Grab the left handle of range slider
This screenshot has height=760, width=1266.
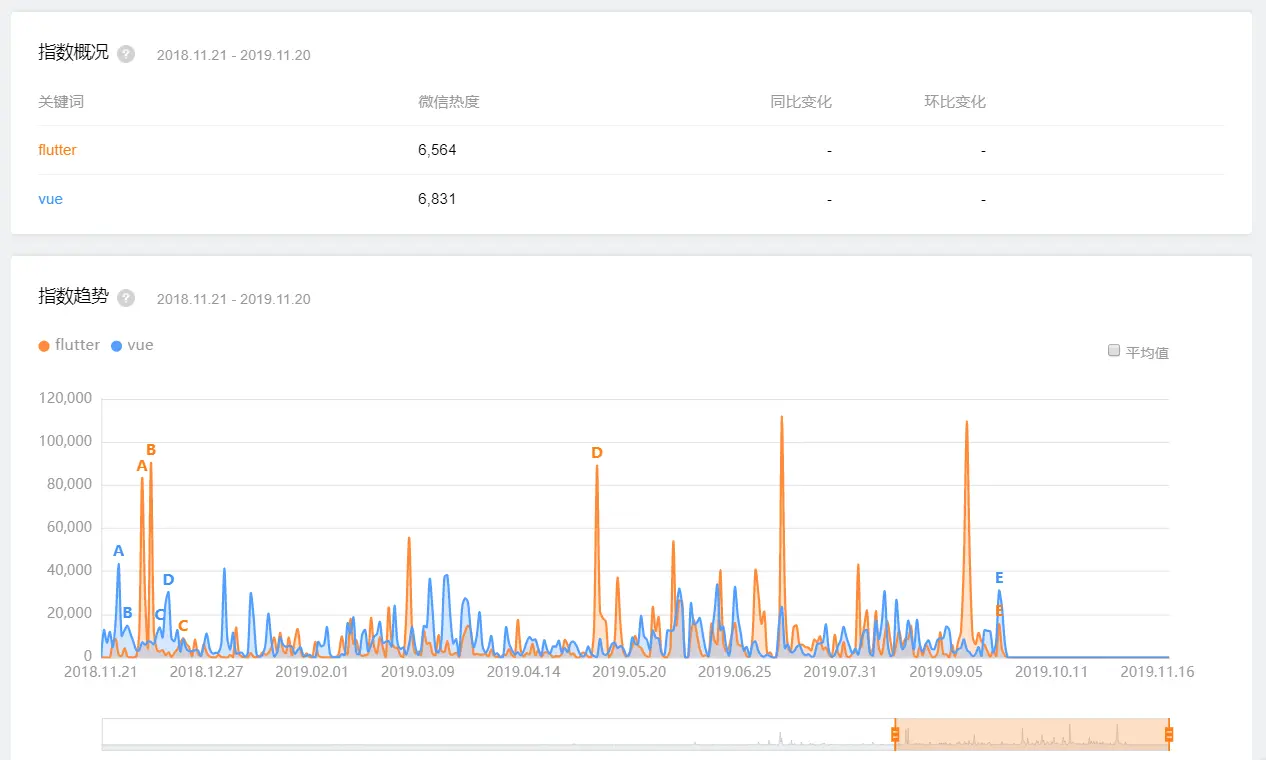pos(895,735)
